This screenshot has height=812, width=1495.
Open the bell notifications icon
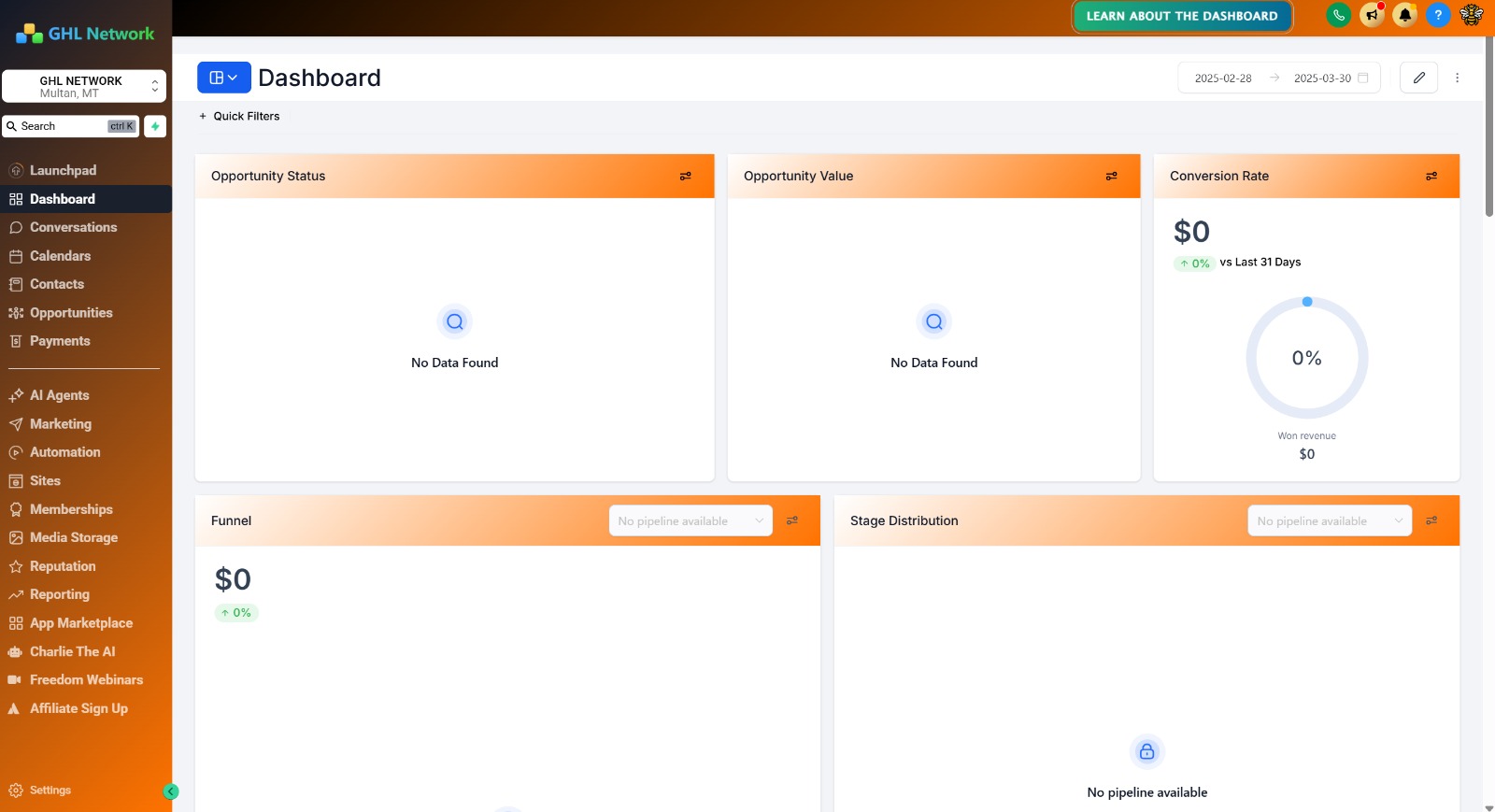click(x=1404, y=15)
